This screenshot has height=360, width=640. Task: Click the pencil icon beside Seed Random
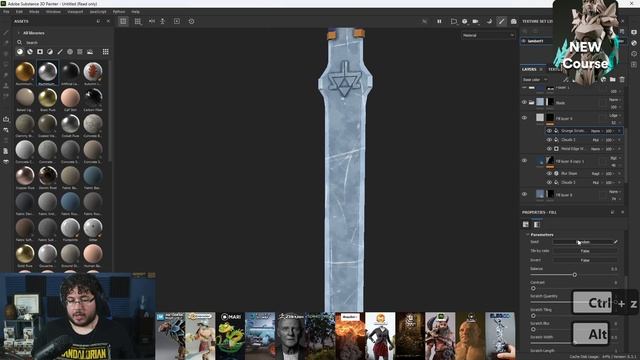coord(616,242)
